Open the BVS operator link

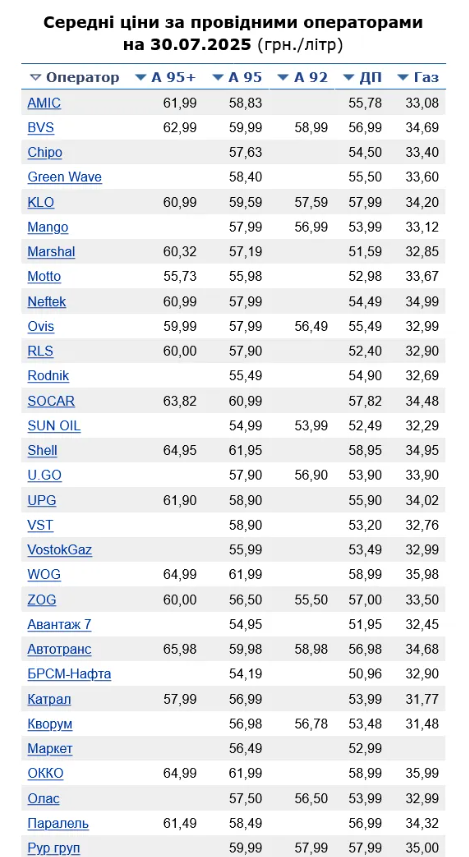coord(41,128)
